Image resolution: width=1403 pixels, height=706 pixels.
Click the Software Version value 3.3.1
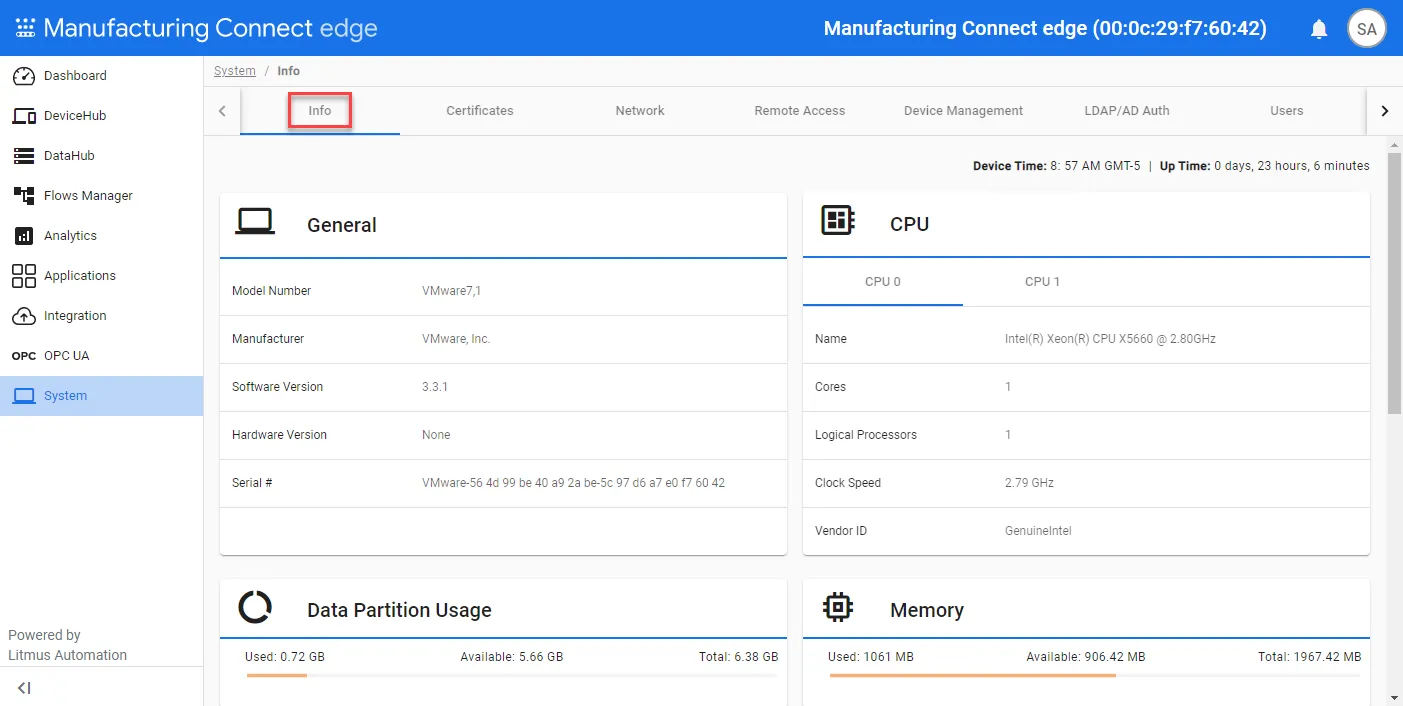[x=435, y=387]
